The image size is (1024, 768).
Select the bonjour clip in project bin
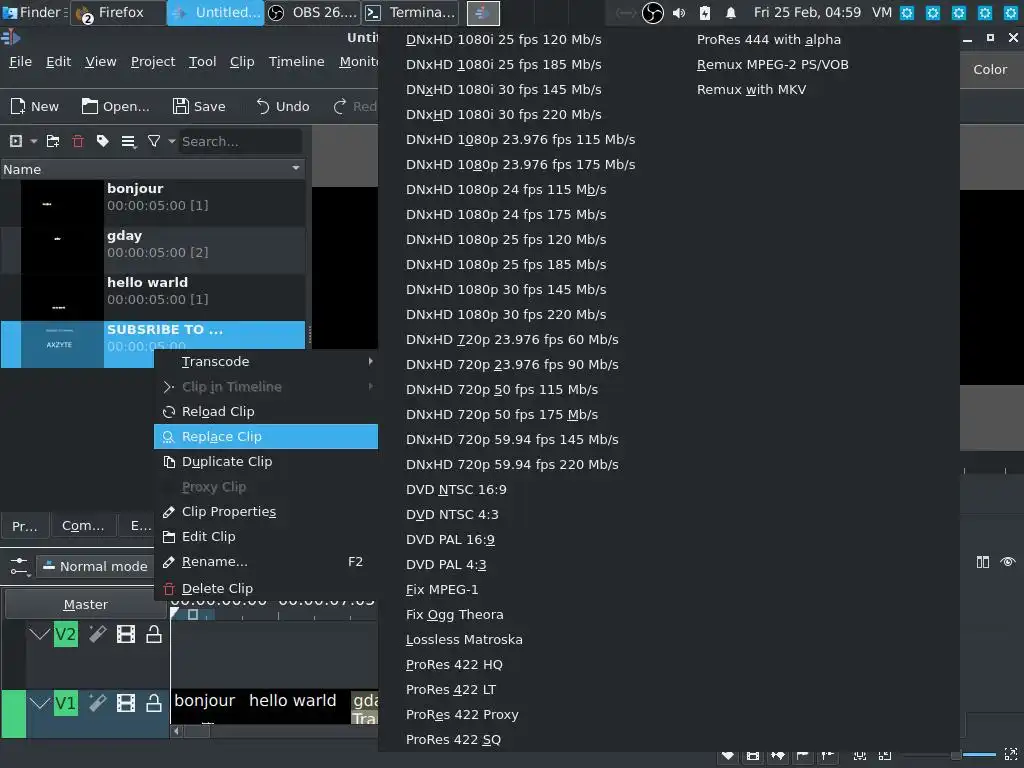pyautogui.click(x=153, y=203)
